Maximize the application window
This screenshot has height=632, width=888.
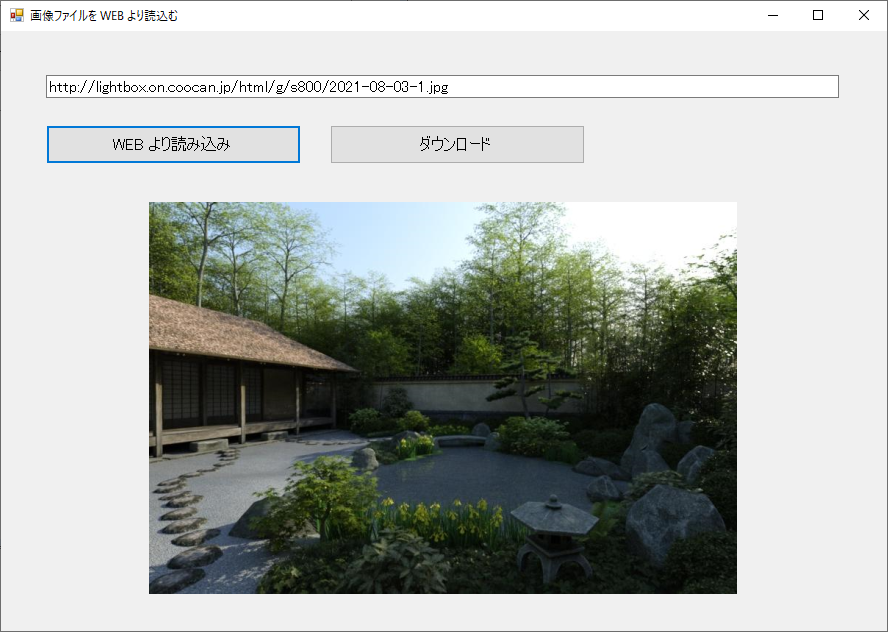point(817,15)
